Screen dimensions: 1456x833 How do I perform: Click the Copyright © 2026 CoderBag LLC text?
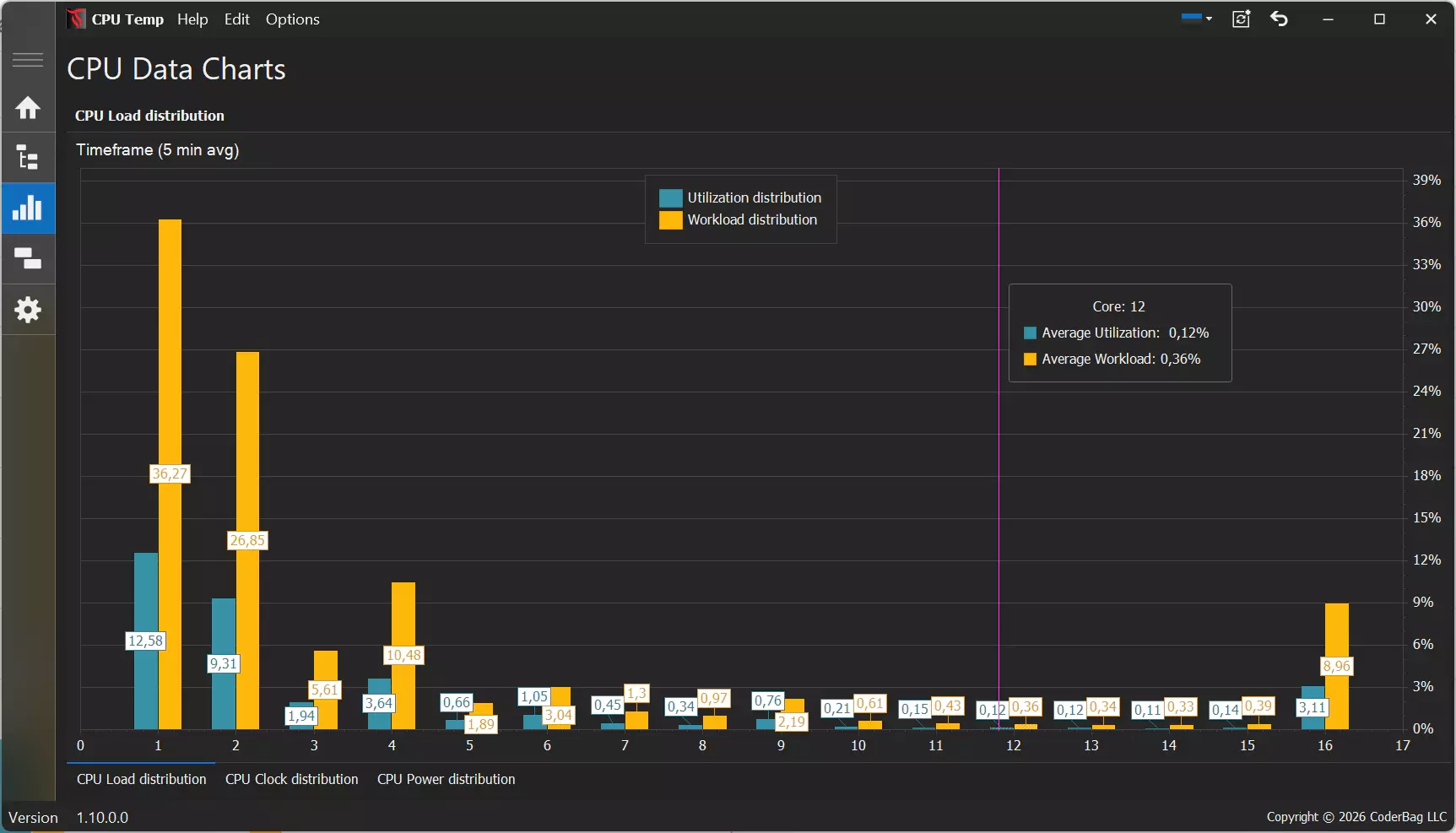click(1356, 816)
